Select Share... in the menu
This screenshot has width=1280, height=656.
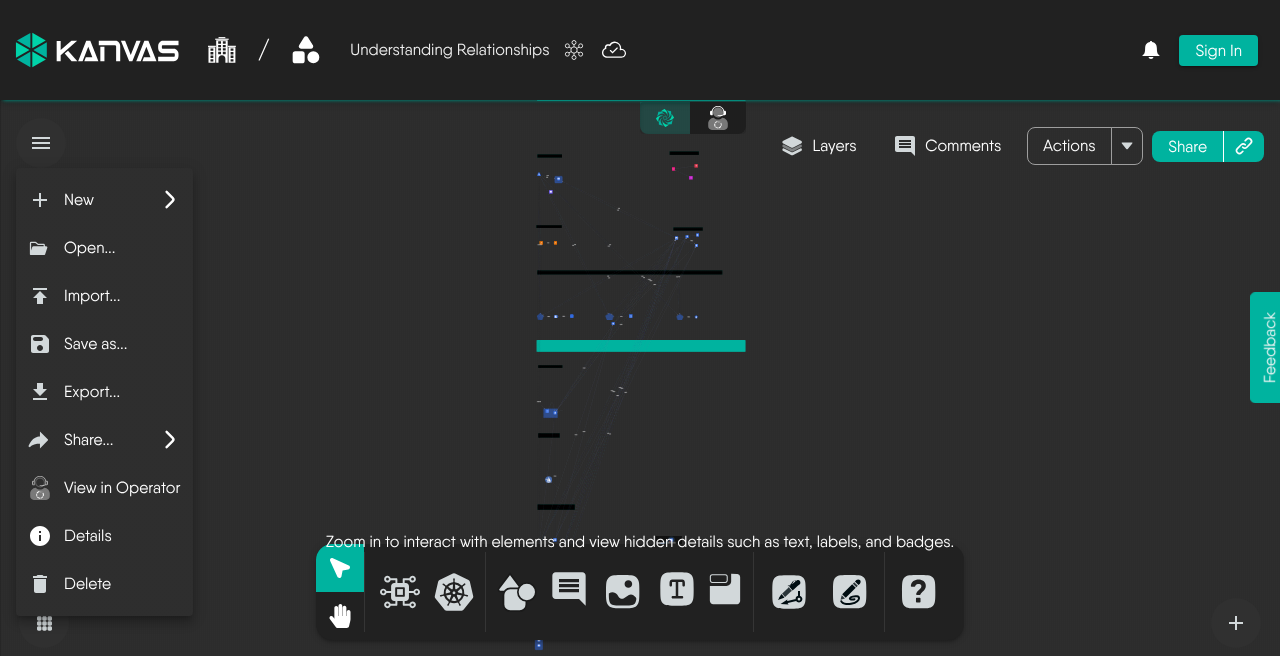pos(104,440)
